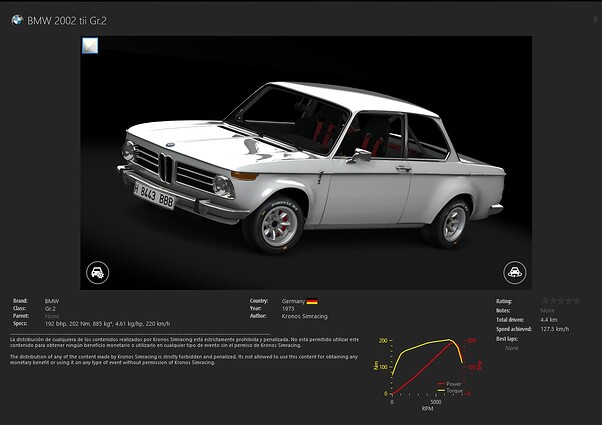
Task: Click the English distribution notice paragraph
Action: click(184, 360)
